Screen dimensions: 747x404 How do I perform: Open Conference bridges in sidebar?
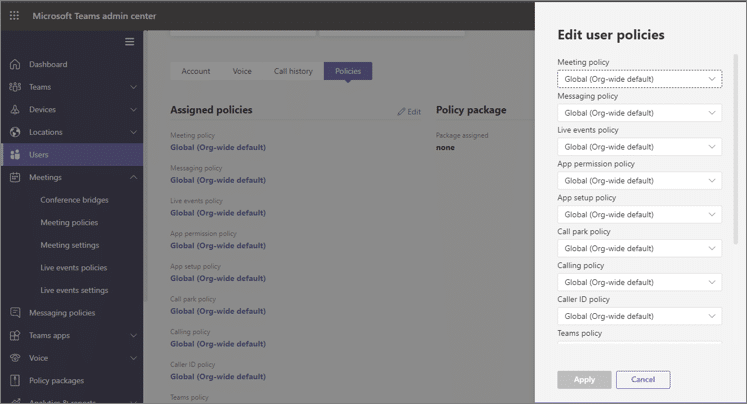(x=74, y=200)
